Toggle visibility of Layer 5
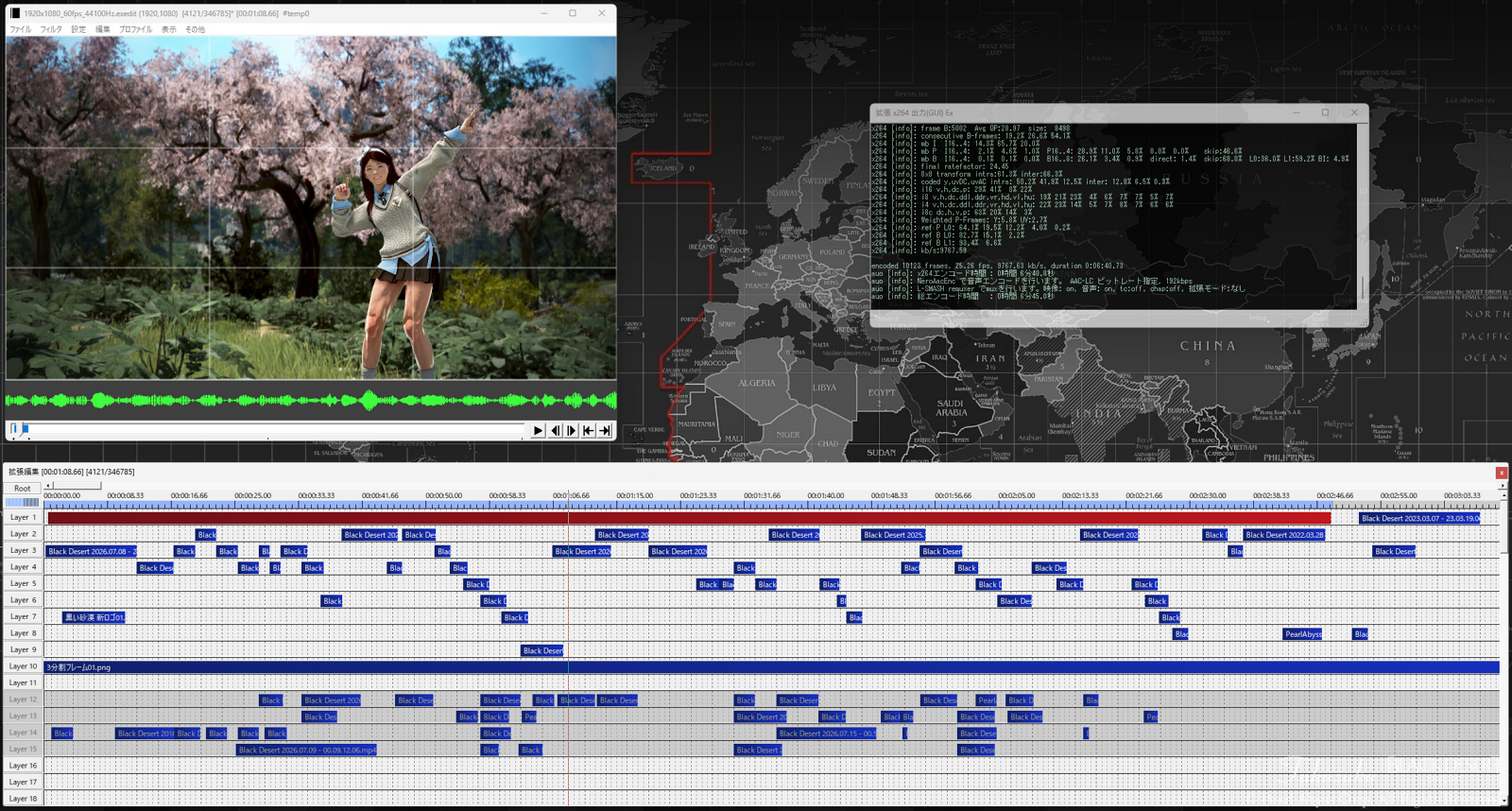This screenshot has width=1512, height=811. point(23,584)
